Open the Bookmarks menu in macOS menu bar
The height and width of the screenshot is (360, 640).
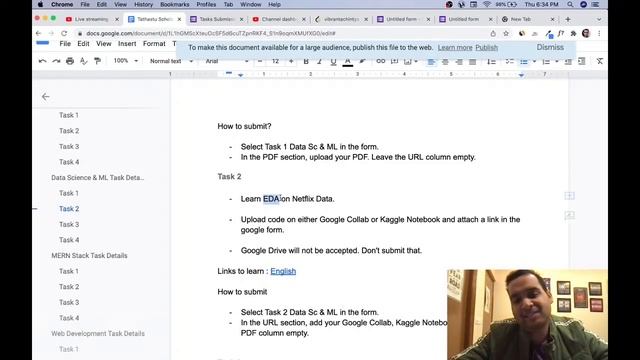click(174, 4)
